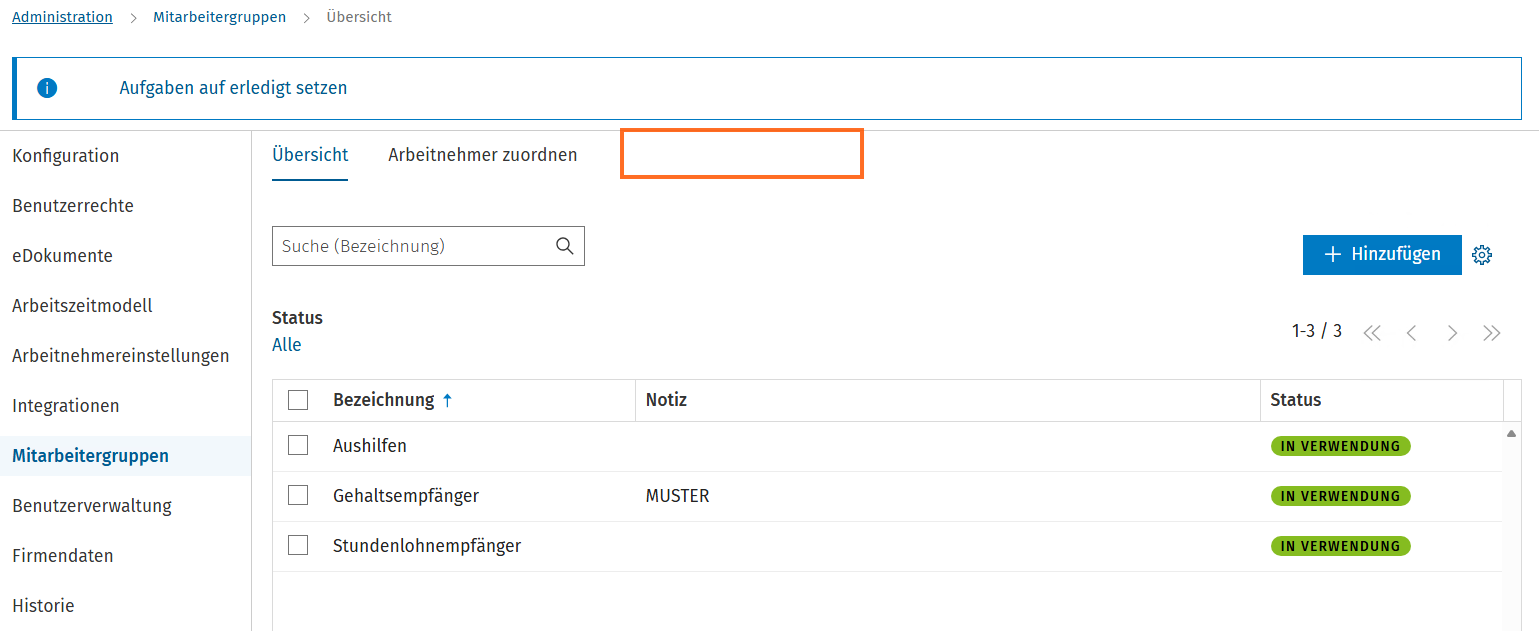
Task: Toggle the select-all header checkbox
Action: coord(298,400)
